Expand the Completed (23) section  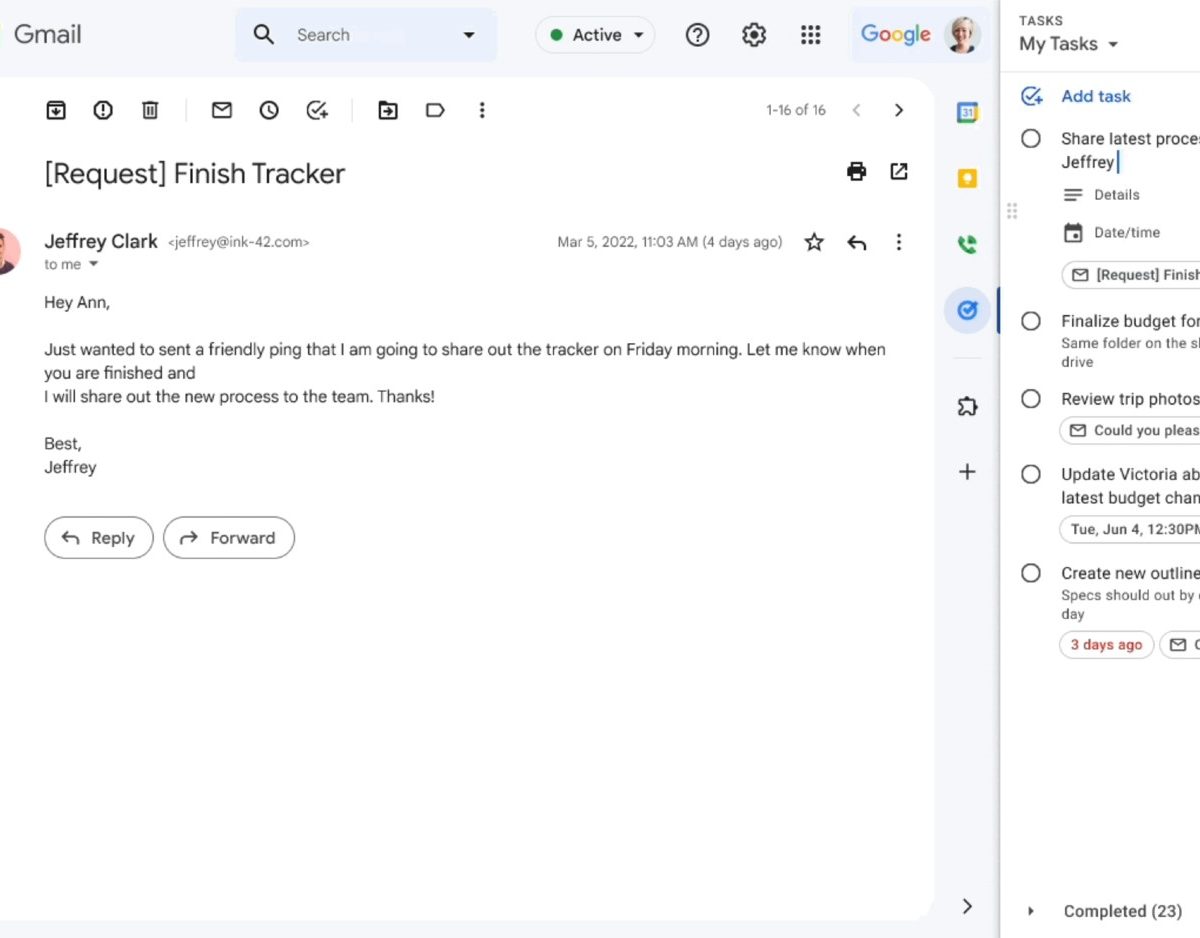[x=1031, y=911]
